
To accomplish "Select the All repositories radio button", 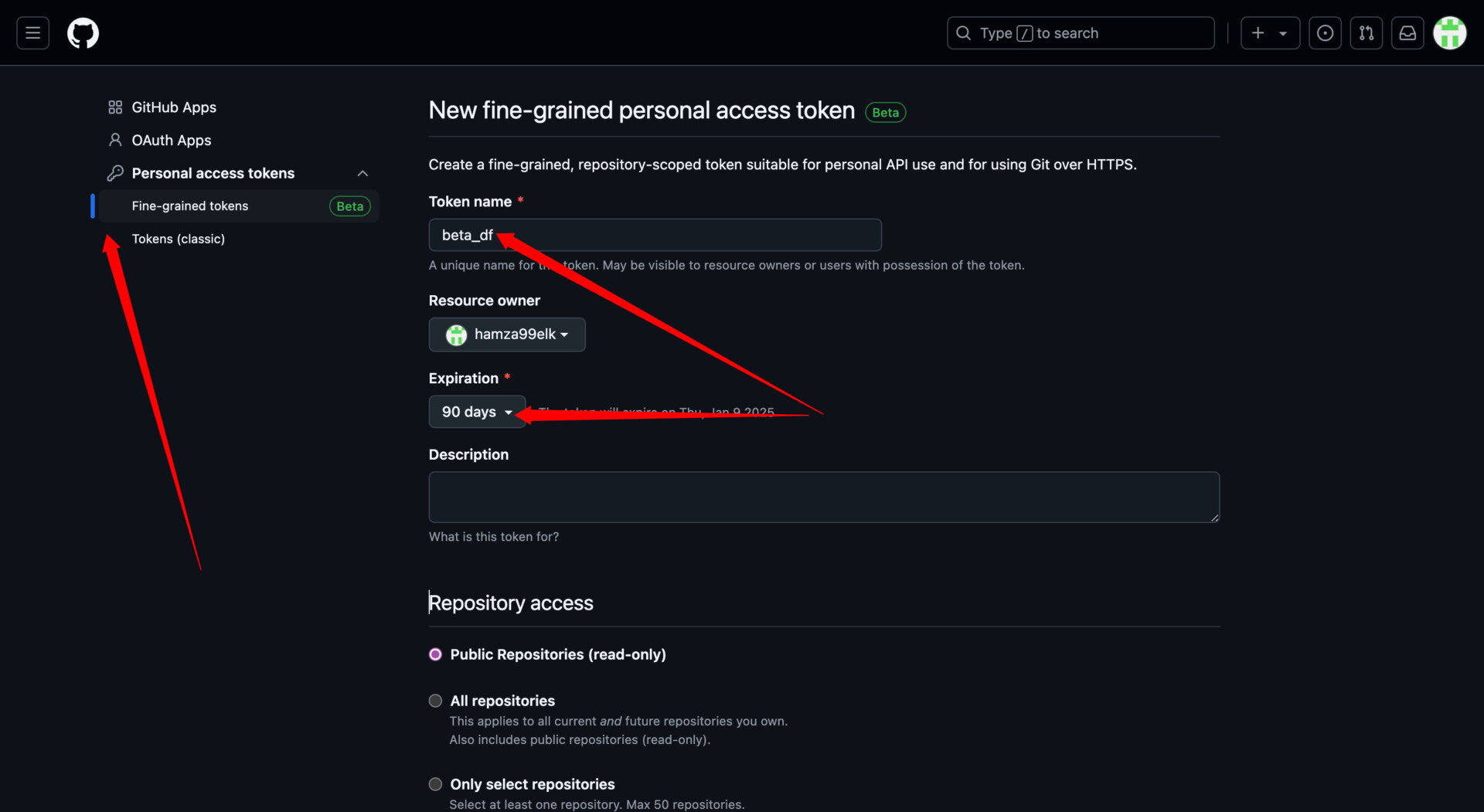I will [436, 701].
